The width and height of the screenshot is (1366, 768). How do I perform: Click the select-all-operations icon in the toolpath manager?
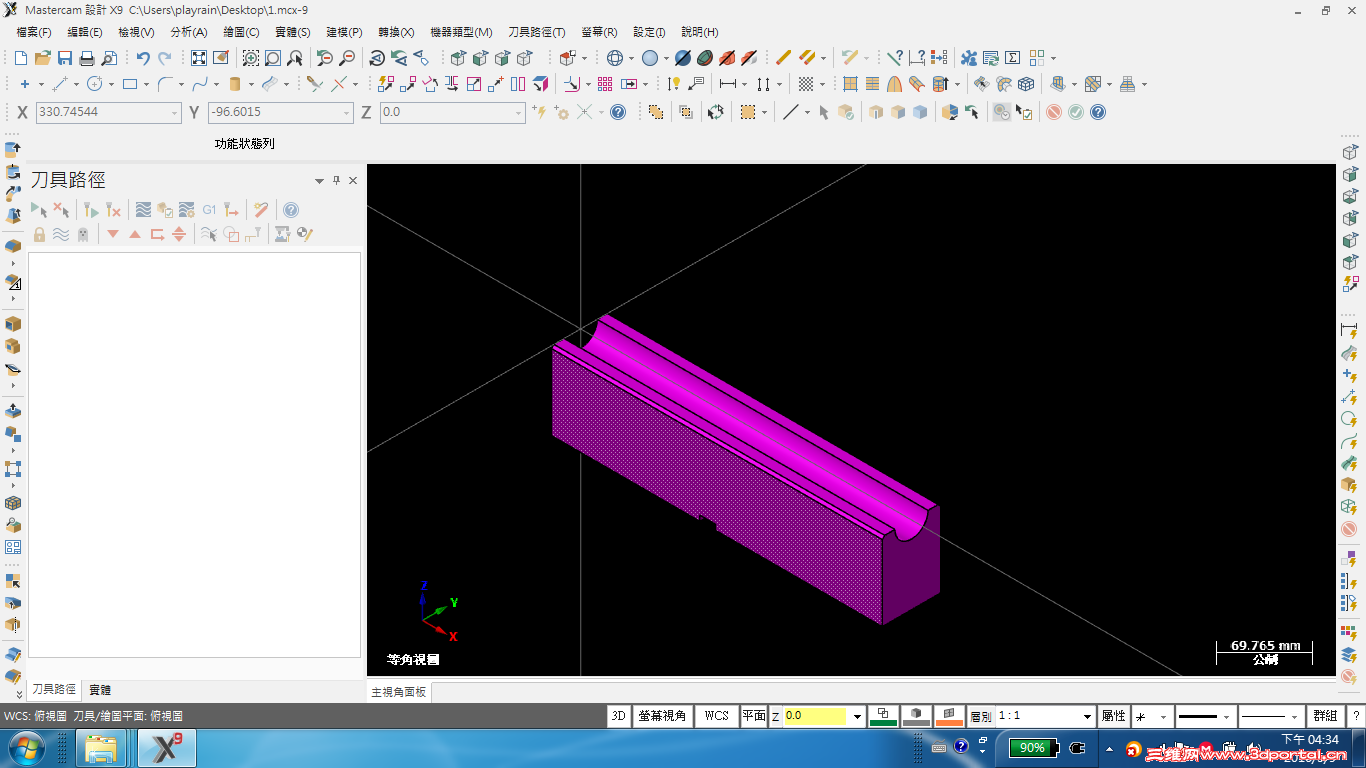tap(39, 210)
